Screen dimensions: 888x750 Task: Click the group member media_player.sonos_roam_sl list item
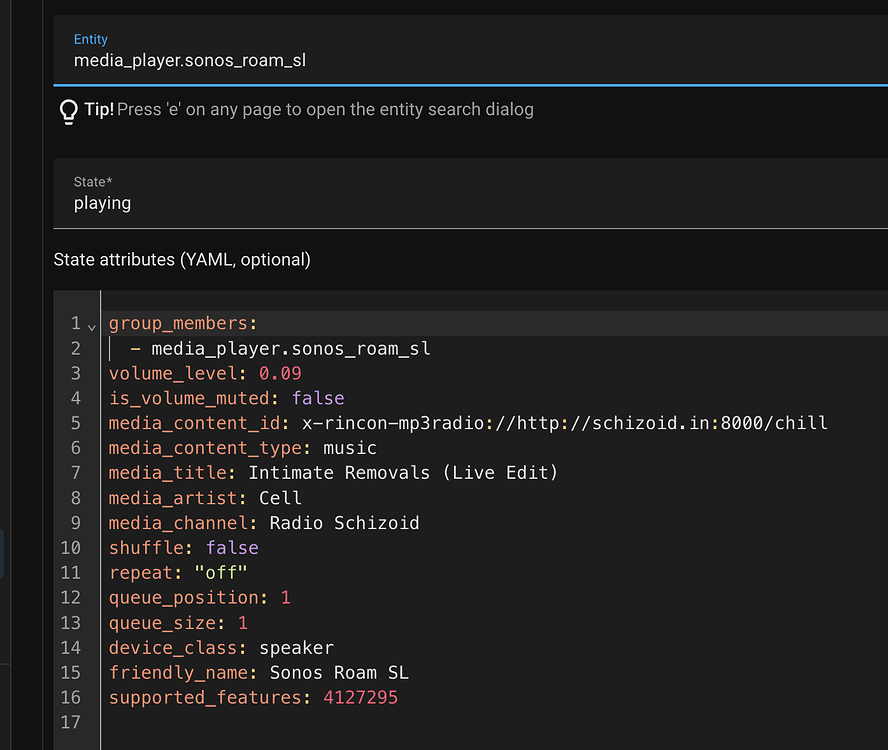click(290, 348)
